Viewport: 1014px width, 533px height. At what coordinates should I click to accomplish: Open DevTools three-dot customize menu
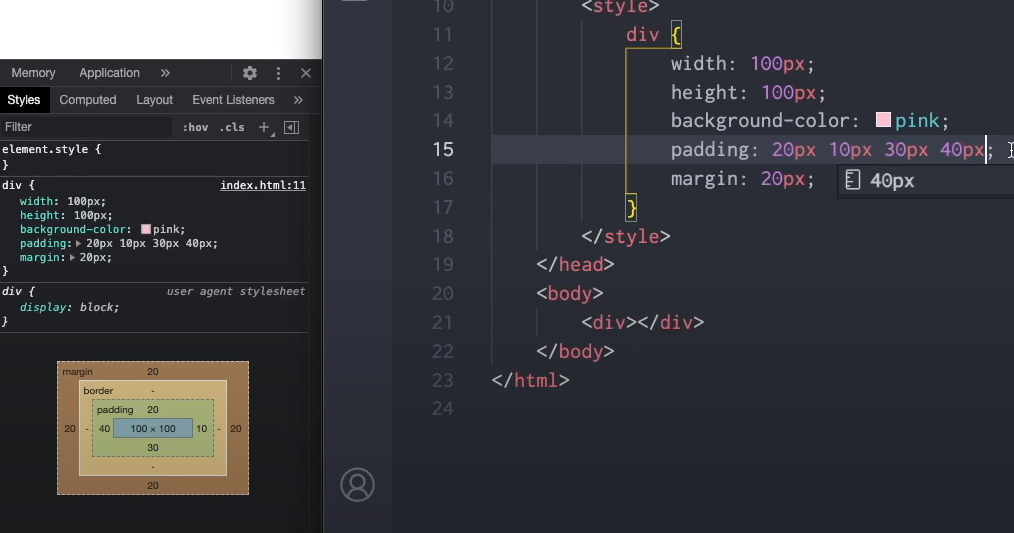[x=278, y=73]
